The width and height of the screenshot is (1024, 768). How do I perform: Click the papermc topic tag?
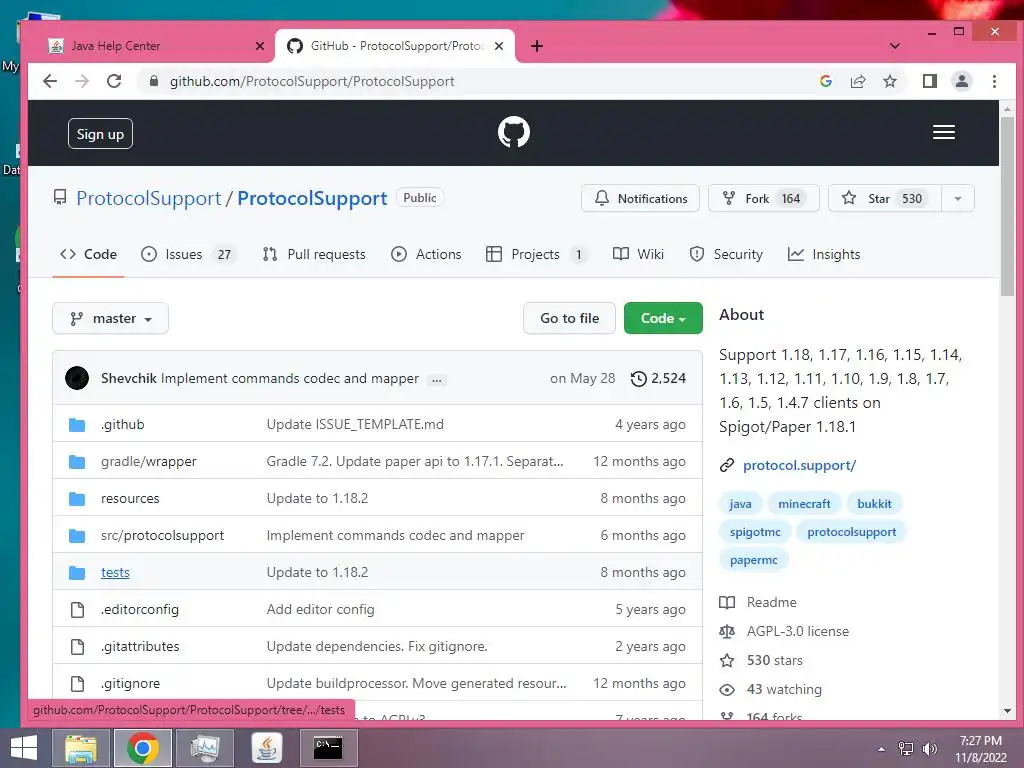tap(754, 560)
